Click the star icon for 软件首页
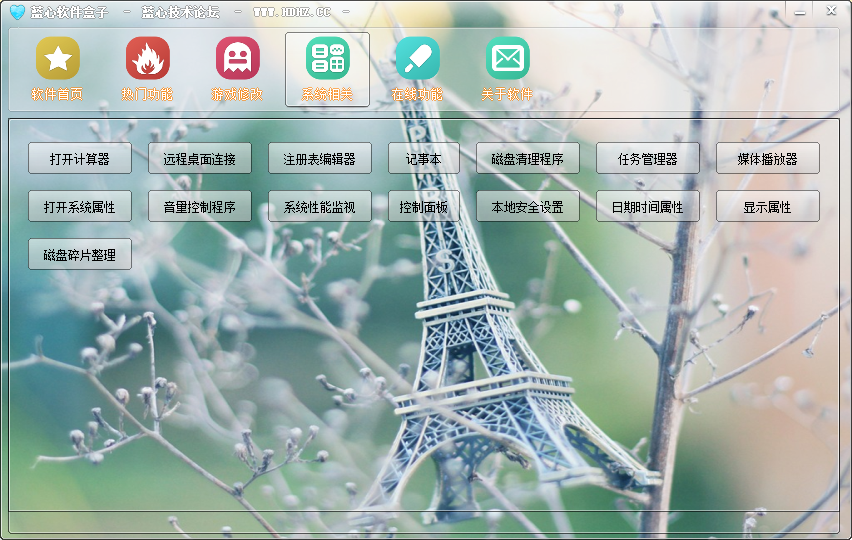Image resolution: width=852 pixels, height=540 pixels. (x=58, y=59)
